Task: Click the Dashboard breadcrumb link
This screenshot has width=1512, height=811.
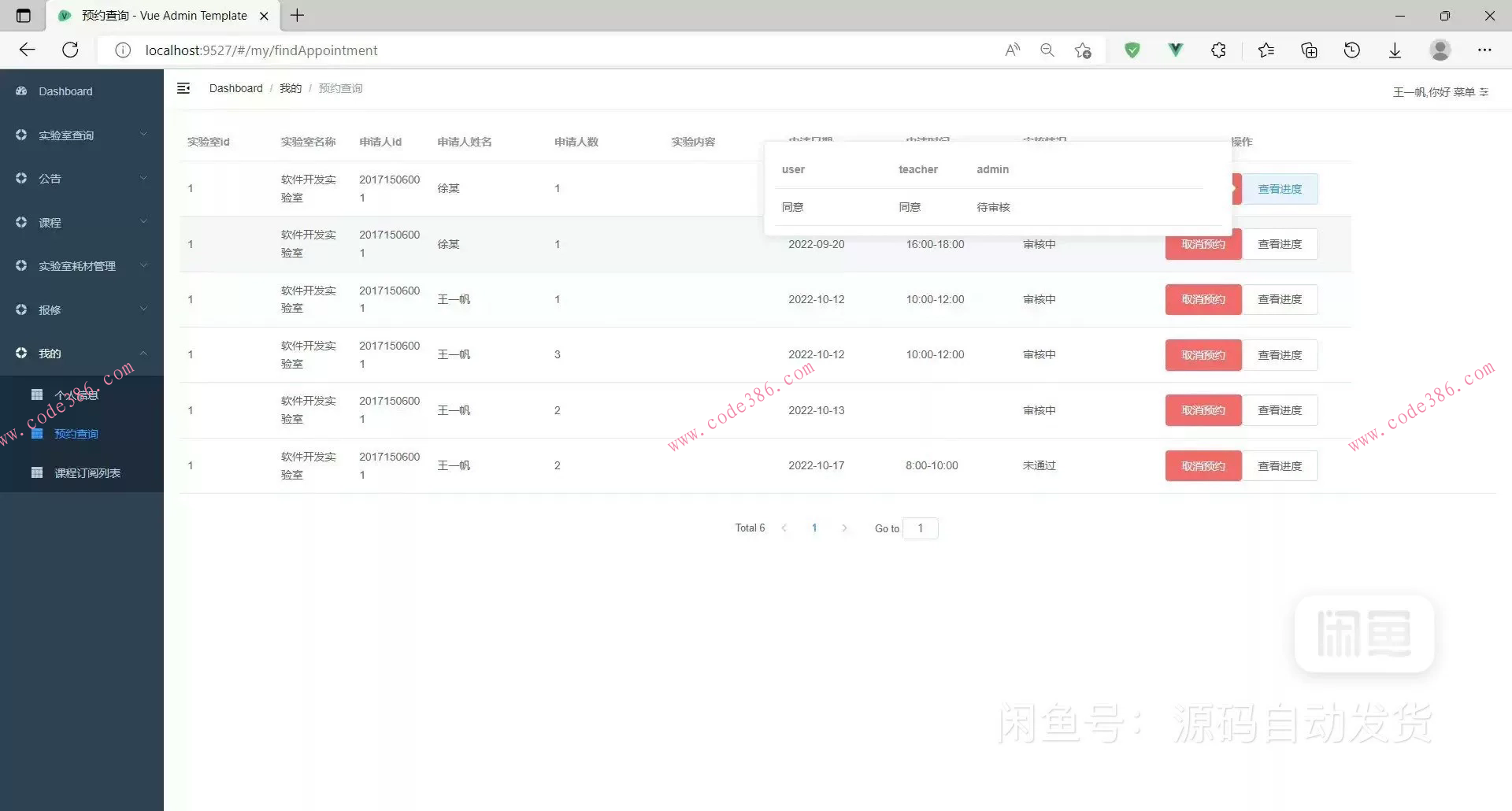Action: [x=235, y=88]
